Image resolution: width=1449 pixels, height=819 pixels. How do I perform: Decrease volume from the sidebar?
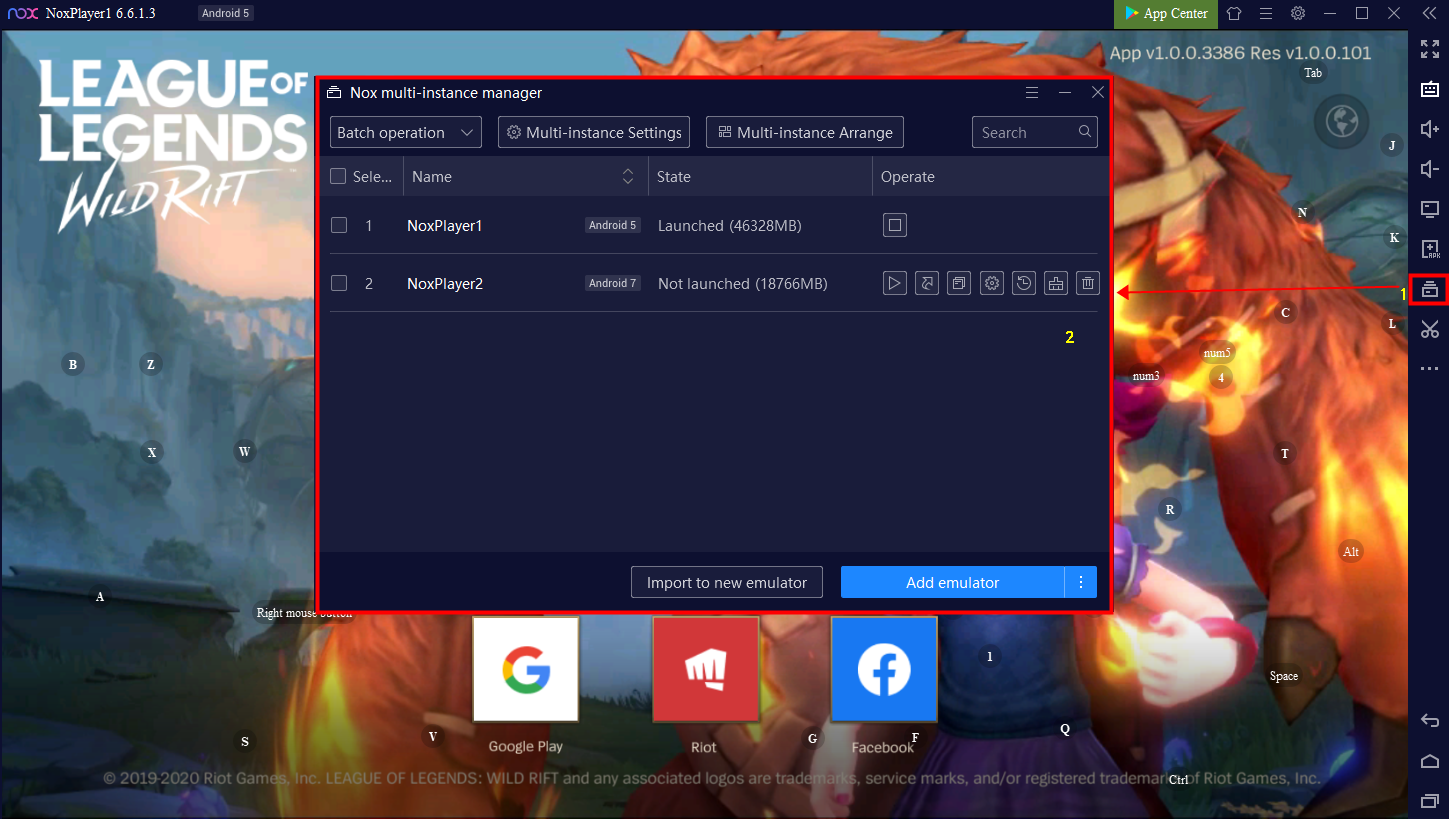point(1430,169)
